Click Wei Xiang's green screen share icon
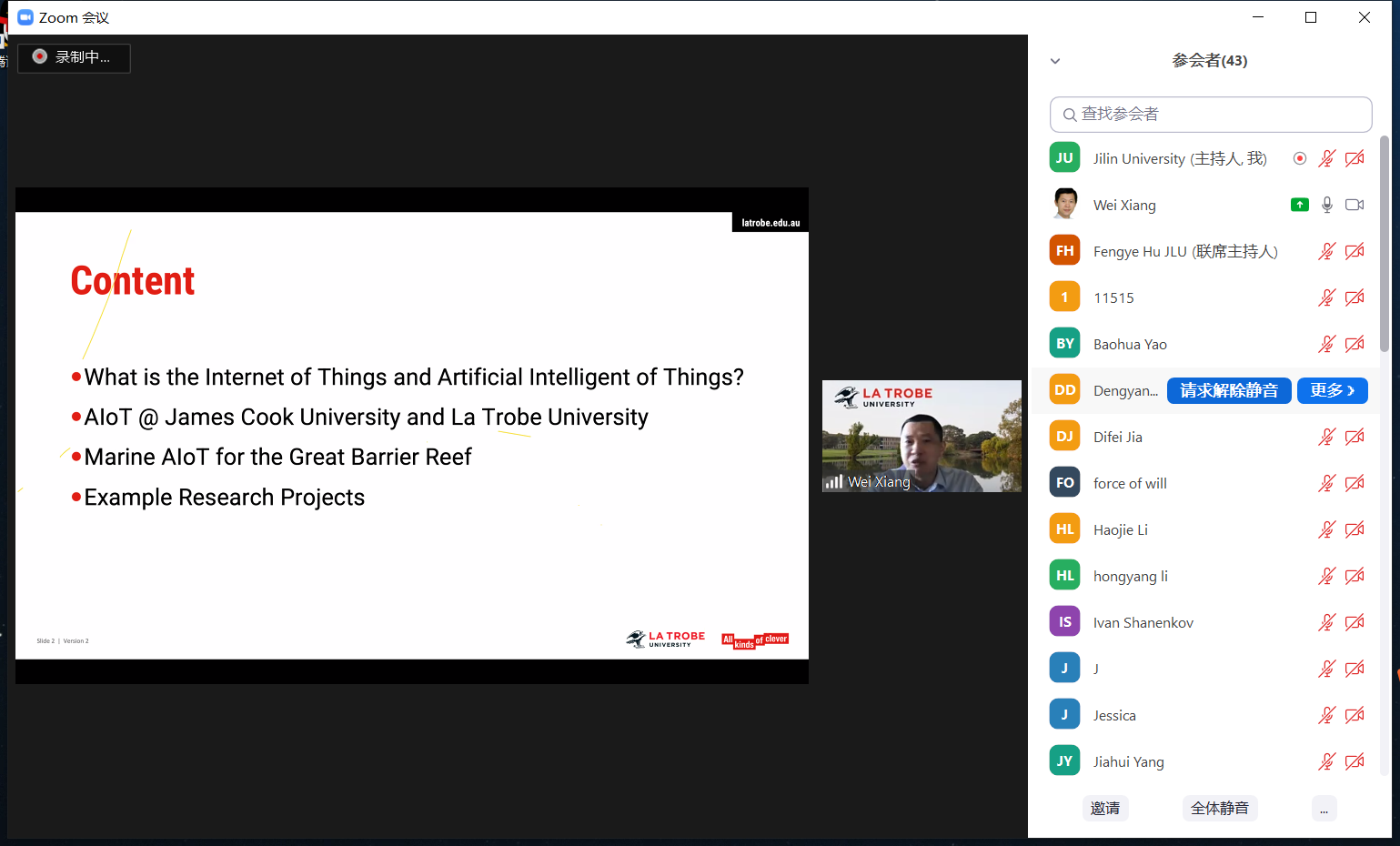Screen dimensions: 1400x846 point(1300,205)
